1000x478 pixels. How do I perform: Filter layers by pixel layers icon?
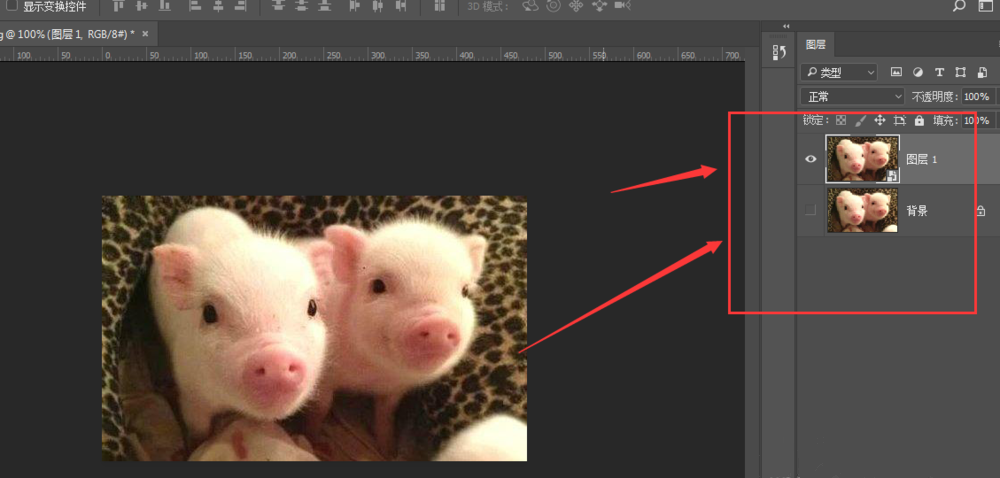(x=896, y=73)
